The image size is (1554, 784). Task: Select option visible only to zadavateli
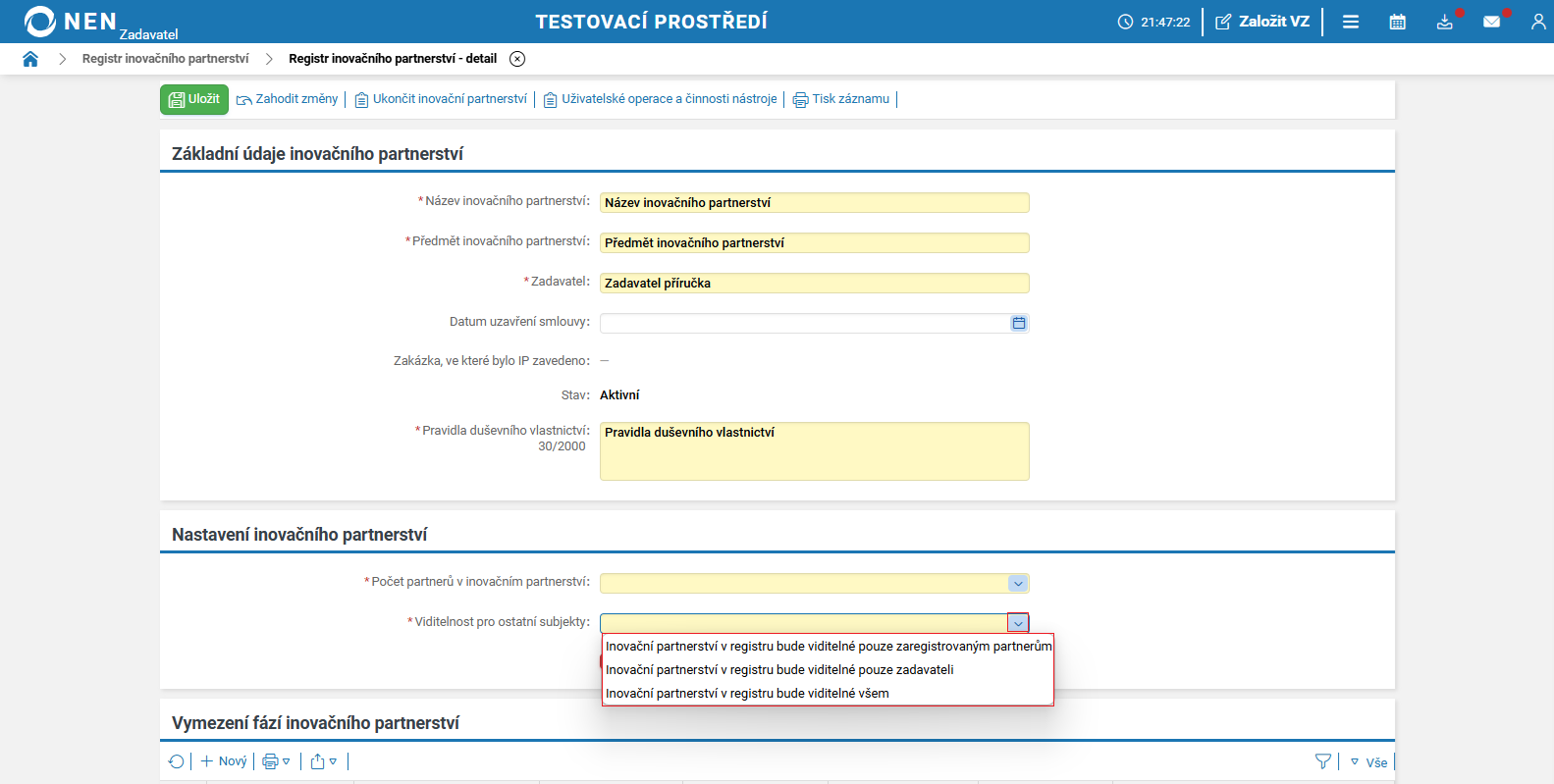[779, 670]
